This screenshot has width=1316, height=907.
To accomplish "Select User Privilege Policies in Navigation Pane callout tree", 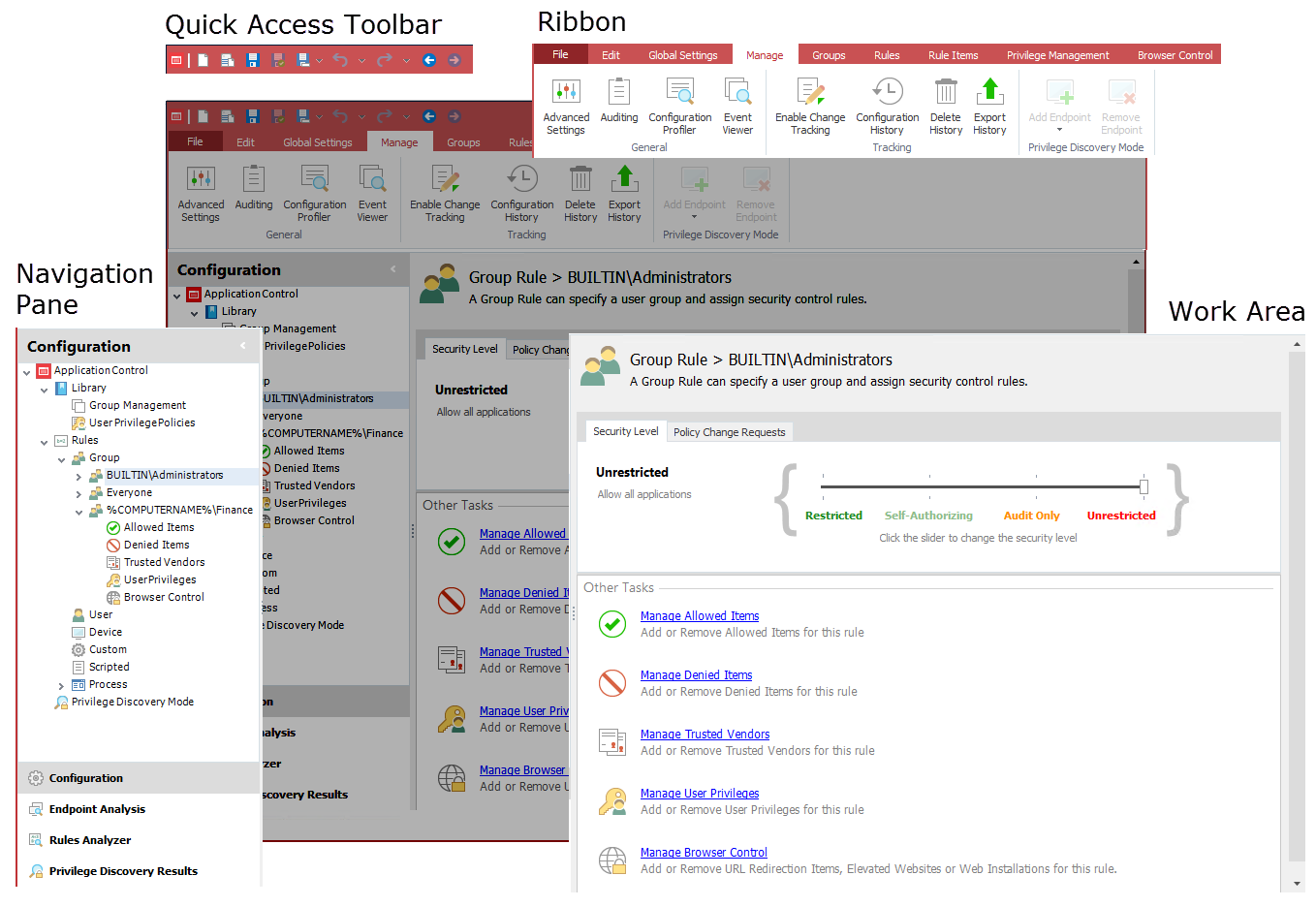I will 142,423.
